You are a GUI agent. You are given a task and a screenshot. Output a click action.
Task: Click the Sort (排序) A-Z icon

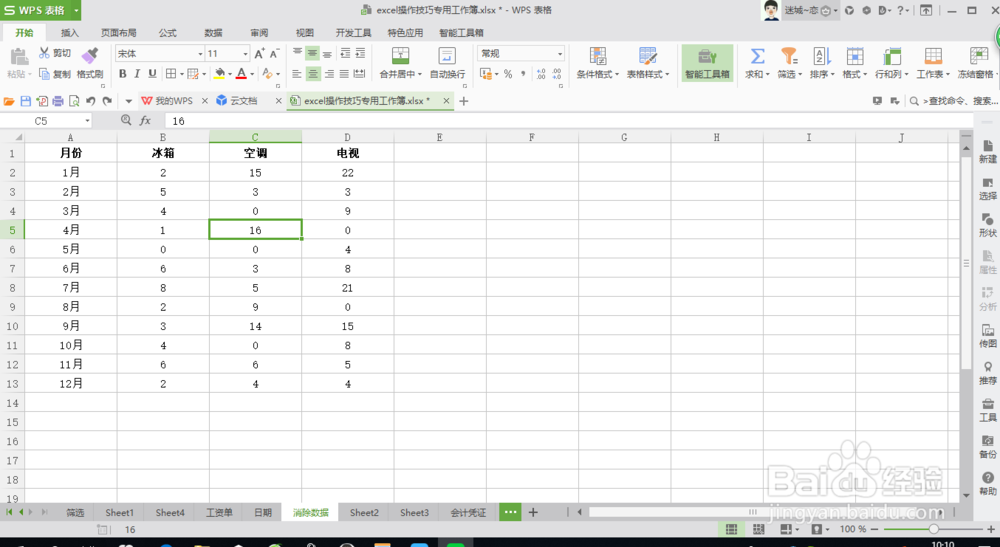[821, 56]
